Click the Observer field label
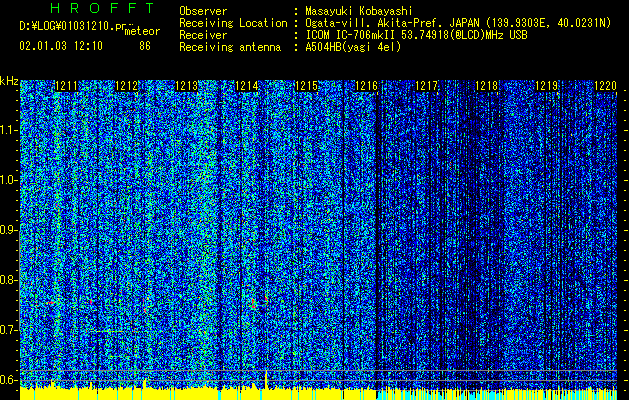The width and height of the screenshot is (629, 400). 203,11
